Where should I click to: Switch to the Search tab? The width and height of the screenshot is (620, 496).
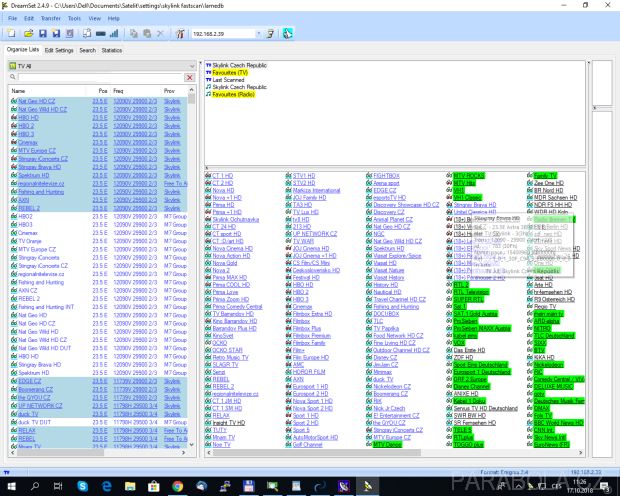pos(87,50)
